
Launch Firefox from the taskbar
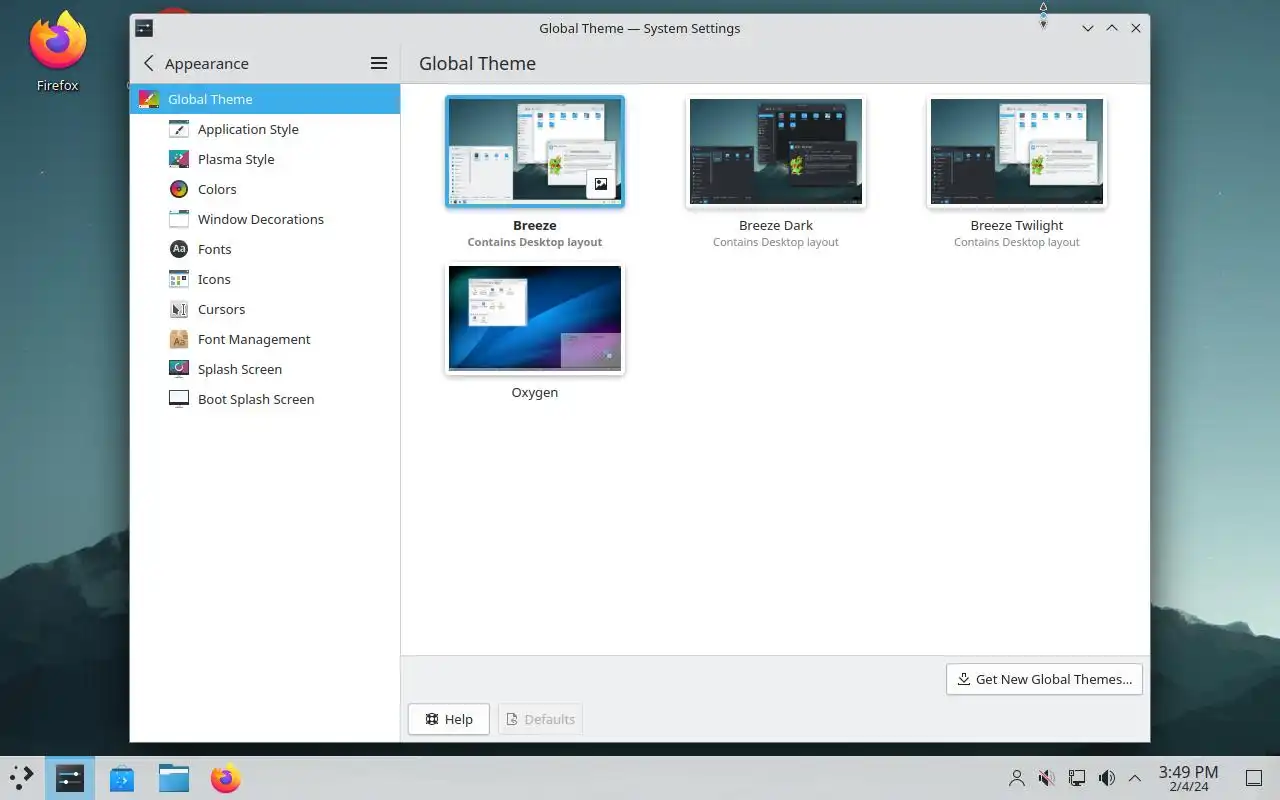coord(226,778)
